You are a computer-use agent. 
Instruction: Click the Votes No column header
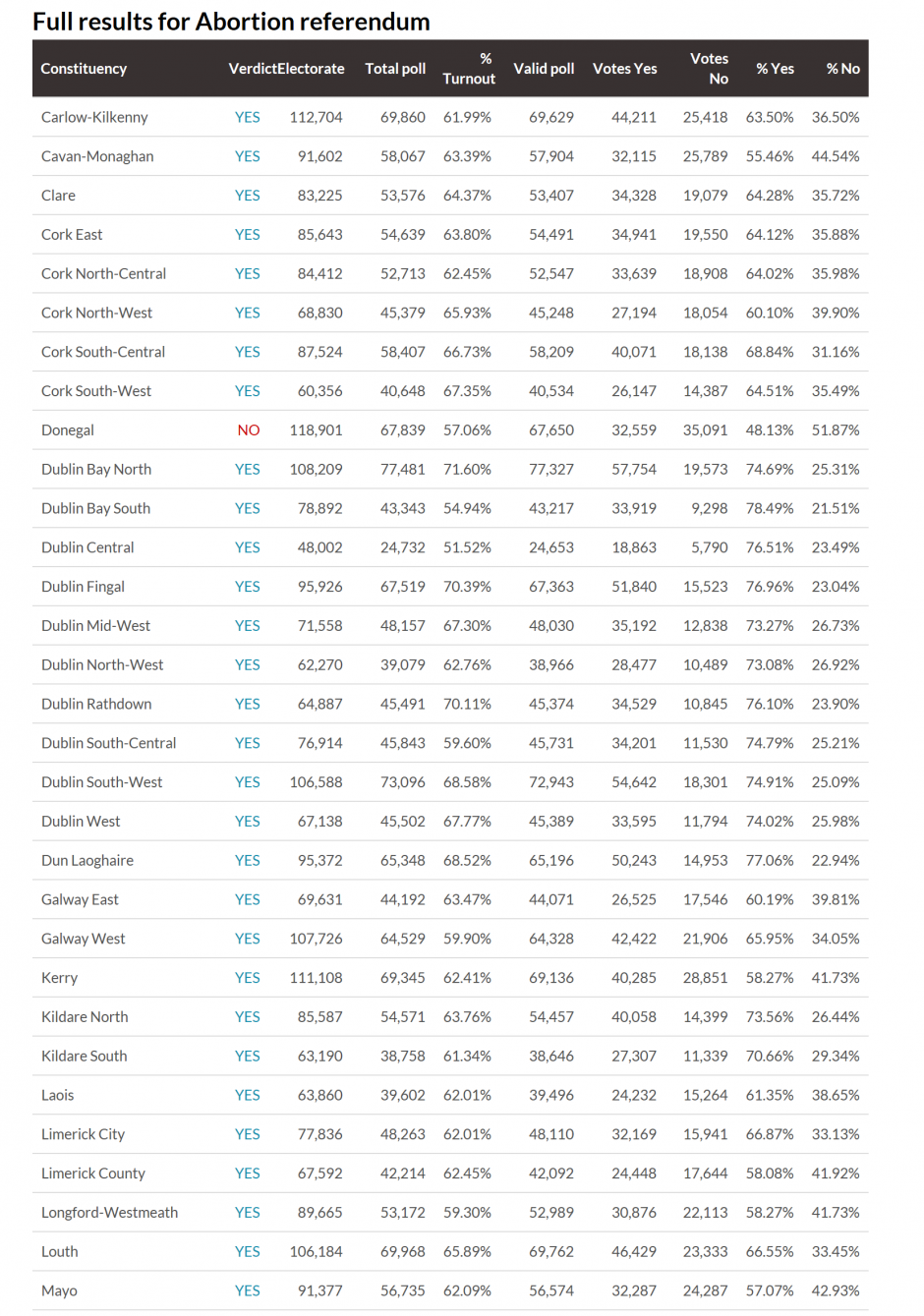click(709, 69)
